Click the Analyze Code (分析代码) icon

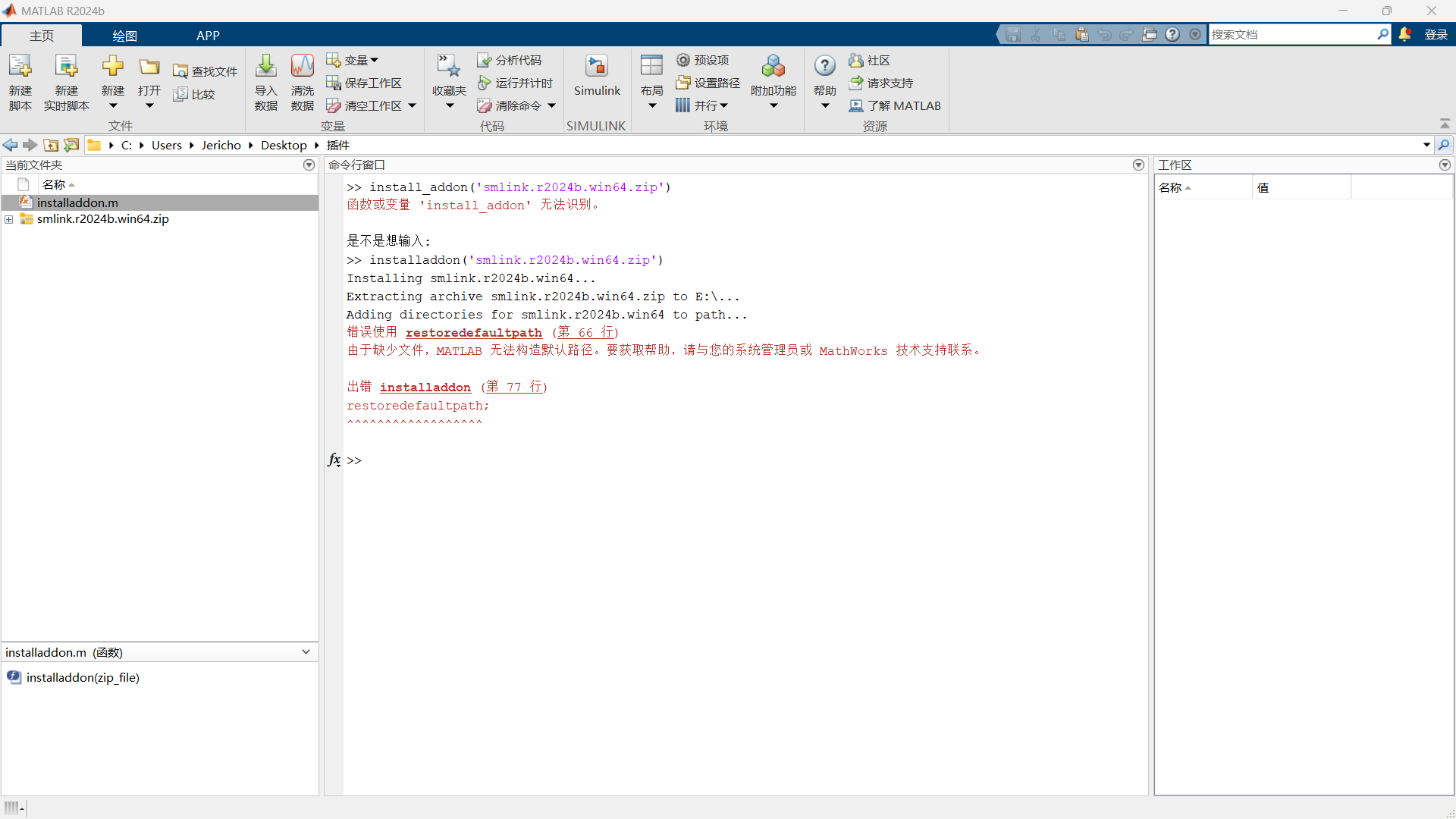[x=484, y=60]
